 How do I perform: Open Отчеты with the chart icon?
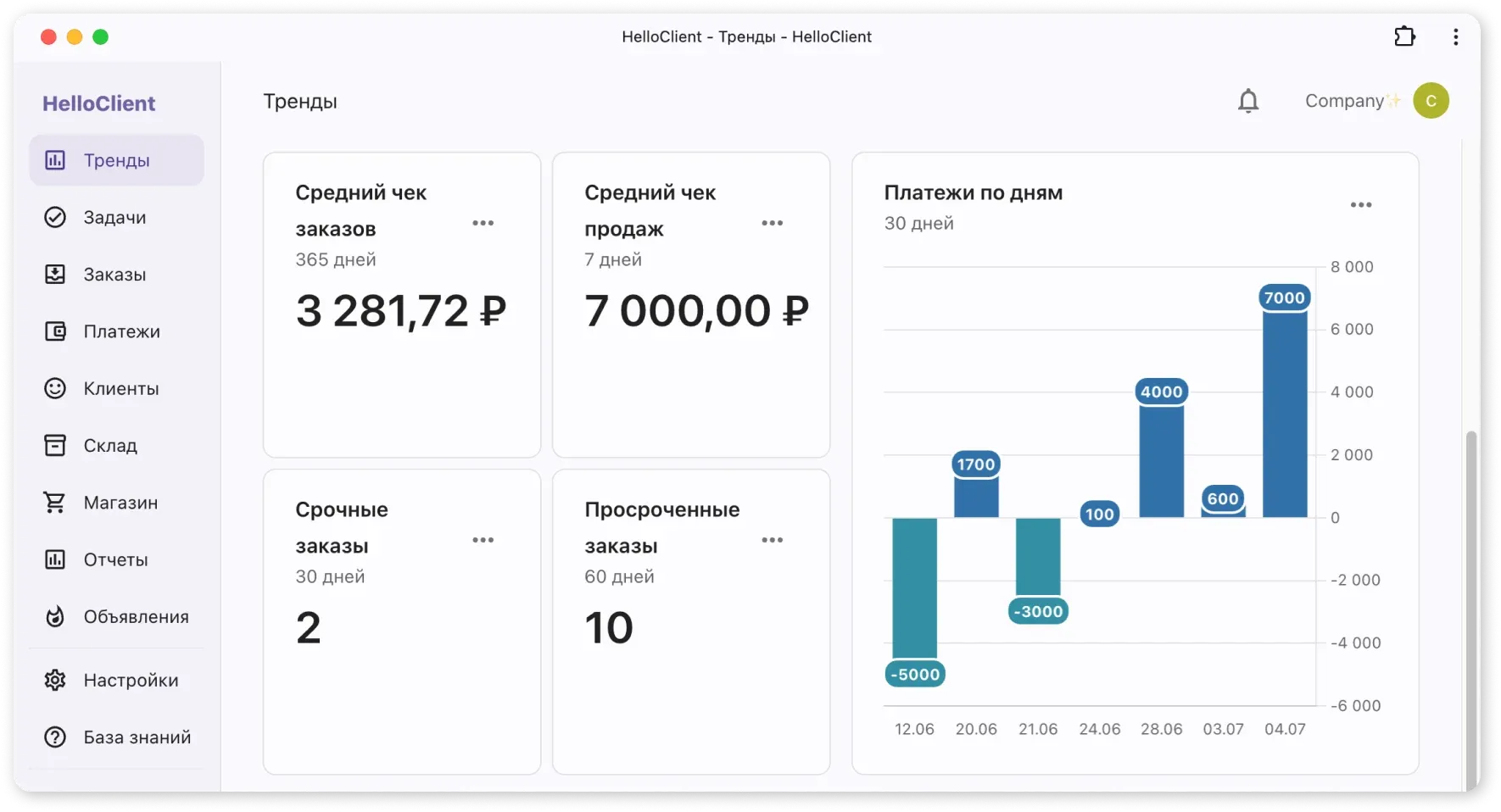(x=55, y=559)
